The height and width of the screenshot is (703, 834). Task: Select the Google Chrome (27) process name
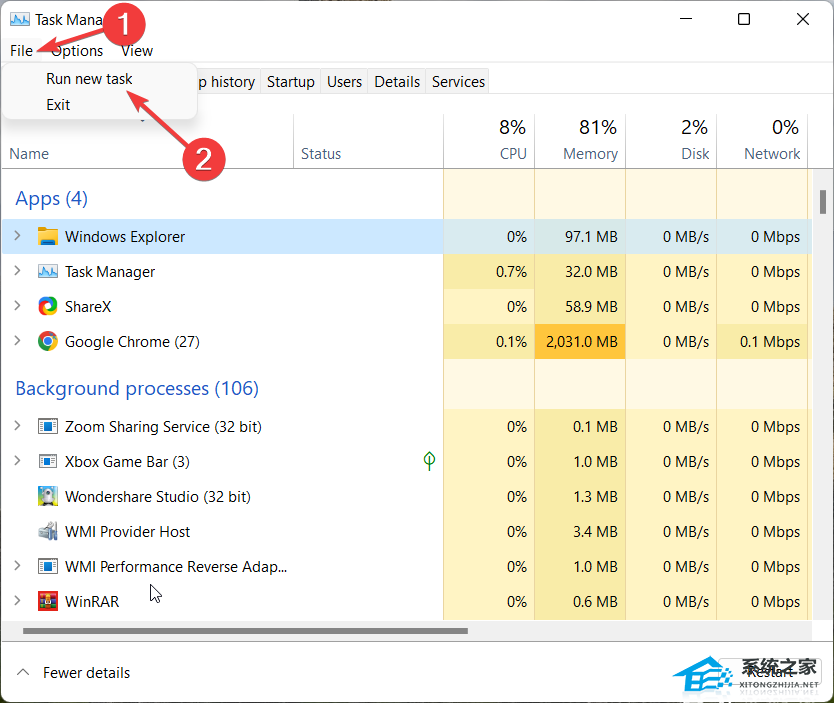[x=132, y=341]
